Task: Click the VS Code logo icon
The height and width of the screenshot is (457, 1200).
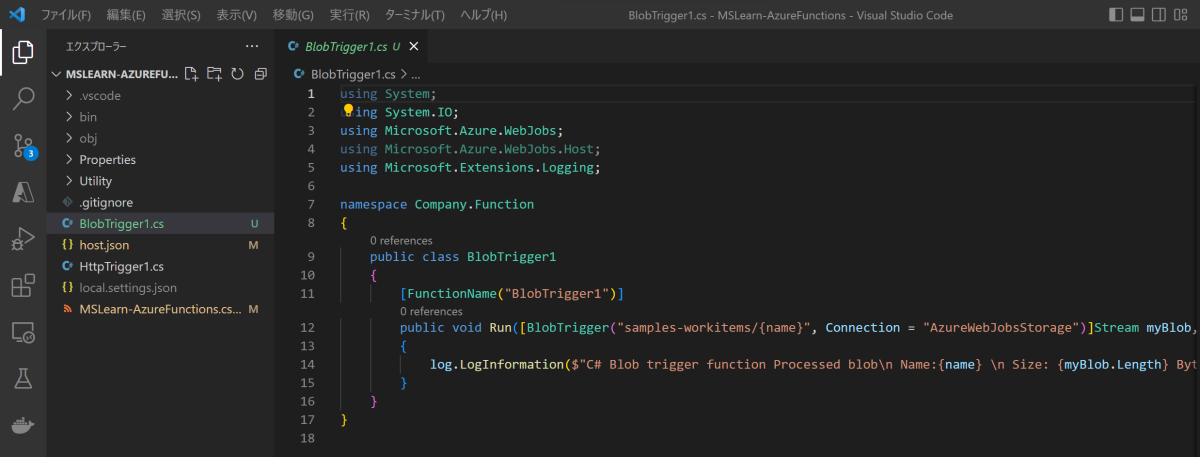Action: pos(16,15)
